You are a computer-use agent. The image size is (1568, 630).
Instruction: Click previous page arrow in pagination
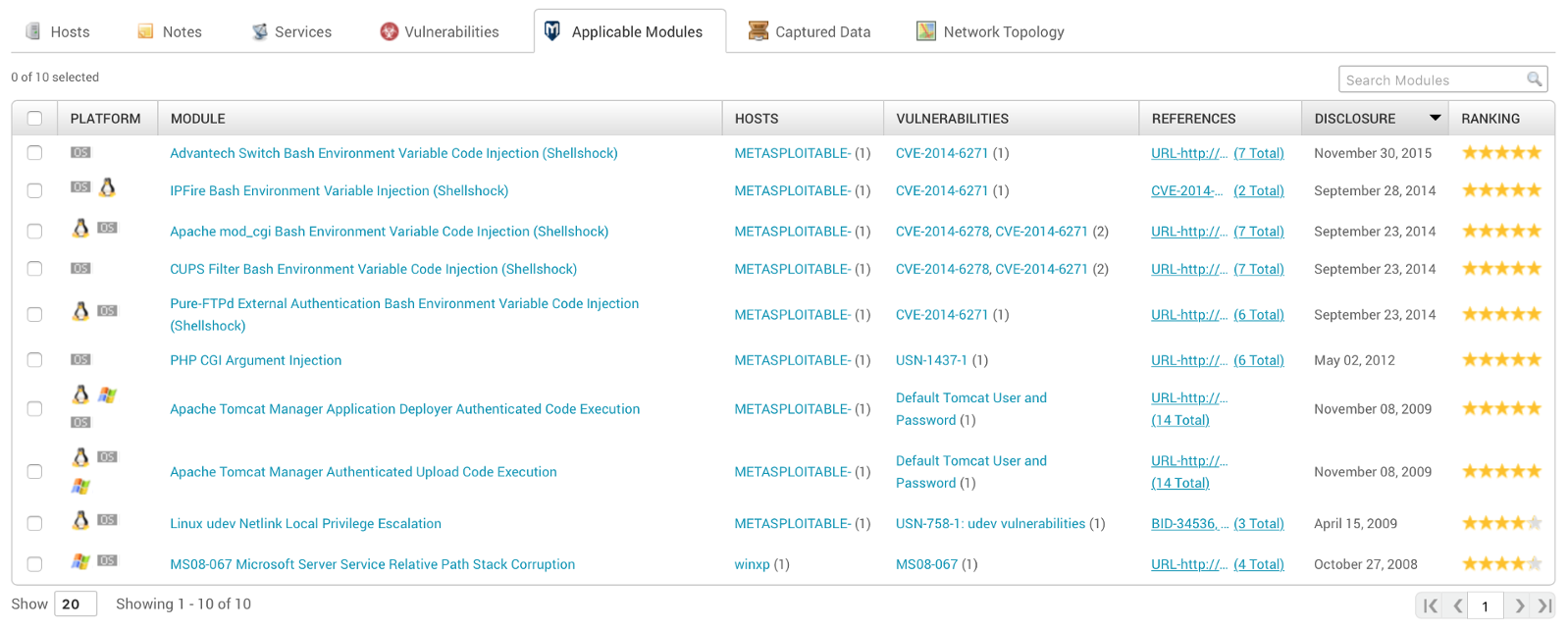pos(1458,605)
